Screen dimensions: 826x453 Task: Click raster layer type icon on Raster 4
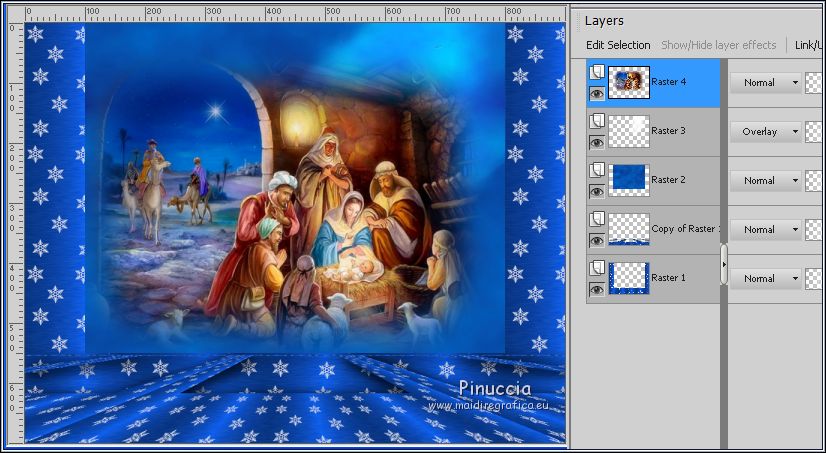(597, 72)
